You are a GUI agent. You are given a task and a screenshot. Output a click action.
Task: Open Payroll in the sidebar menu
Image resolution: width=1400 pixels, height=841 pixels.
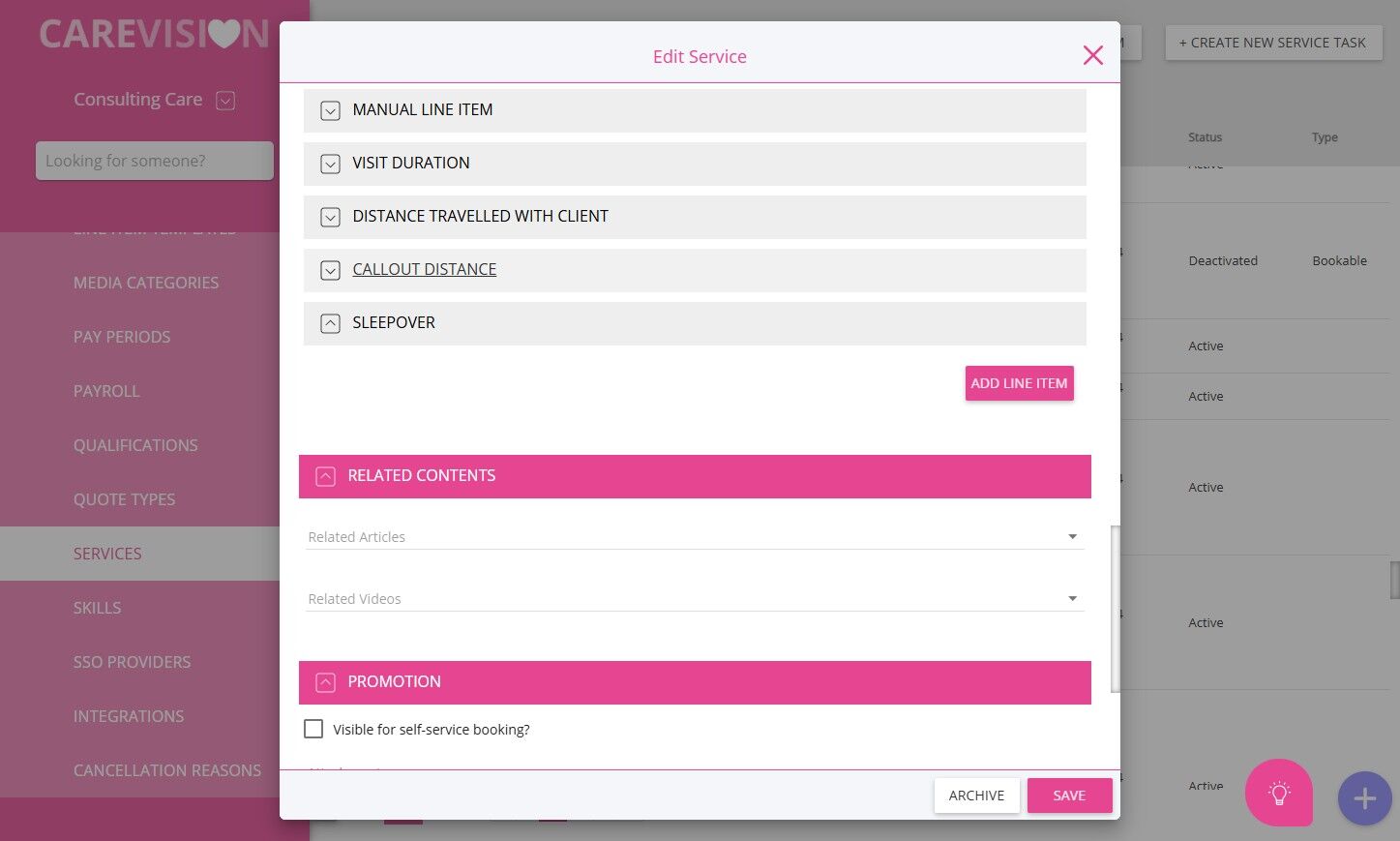tap(106, 391)
